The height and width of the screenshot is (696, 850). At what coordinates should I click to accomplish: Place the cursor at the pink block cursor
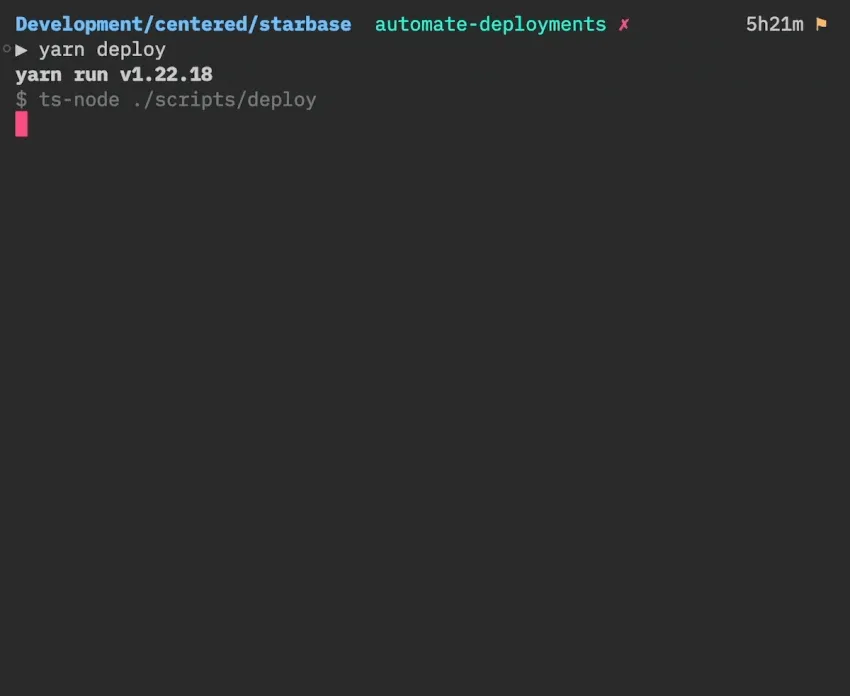21,124
